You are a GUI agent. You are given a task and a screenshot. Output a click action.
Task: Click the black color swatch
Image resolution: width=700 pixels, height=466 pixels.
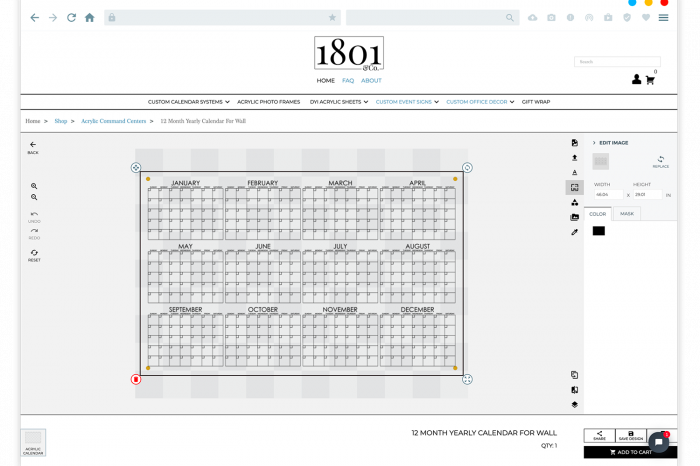point(599,231)
